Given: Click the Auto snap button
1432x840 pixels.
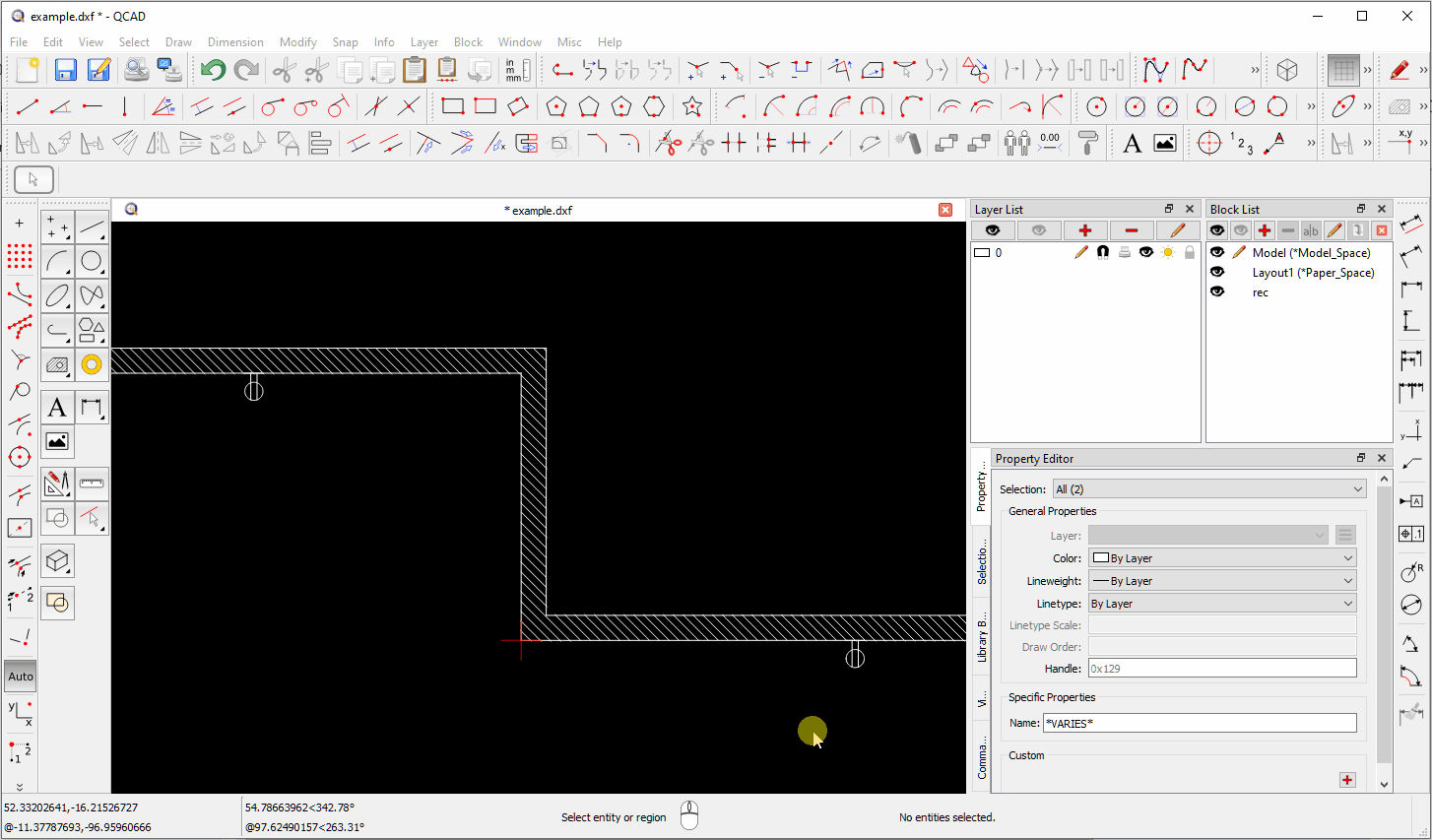Looking at the screenshot, I should [21, 677].
